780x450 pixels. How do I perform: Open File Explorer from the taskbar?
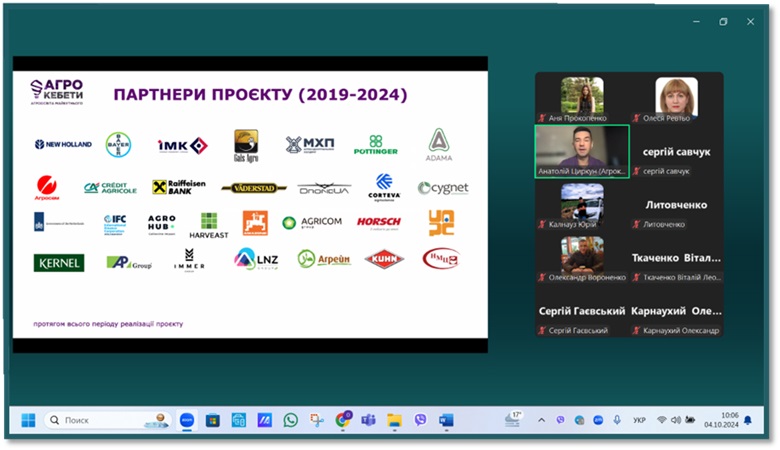[394, 420]
